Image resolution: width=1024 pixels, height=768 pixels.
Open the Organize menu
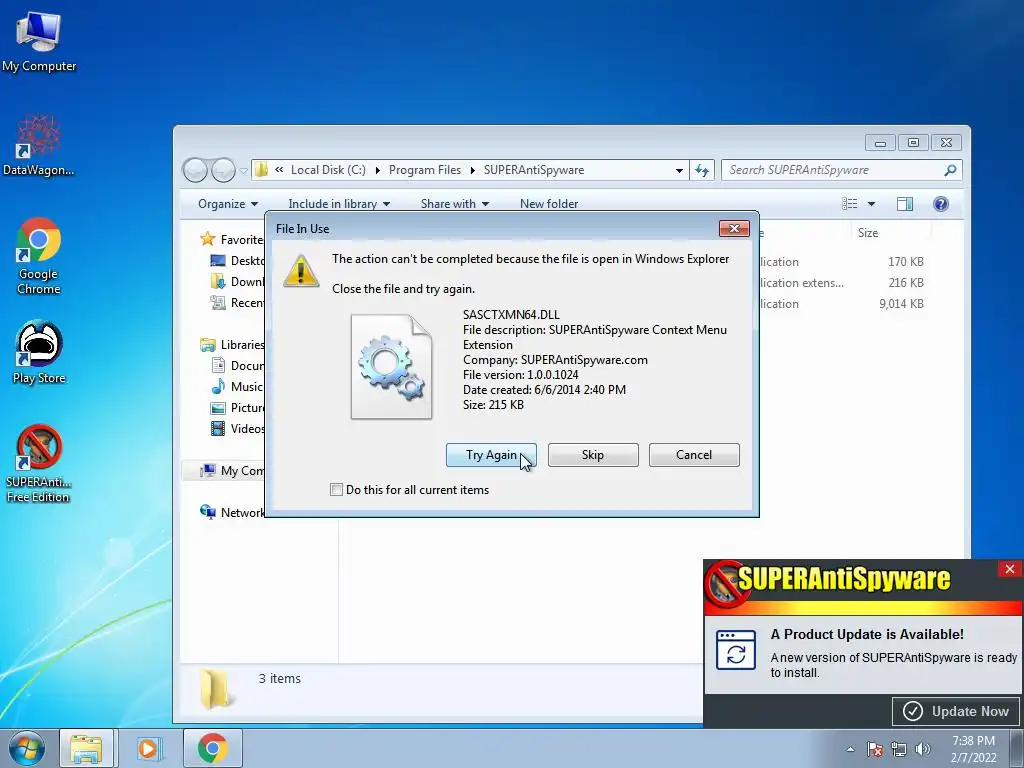(227, 204)
